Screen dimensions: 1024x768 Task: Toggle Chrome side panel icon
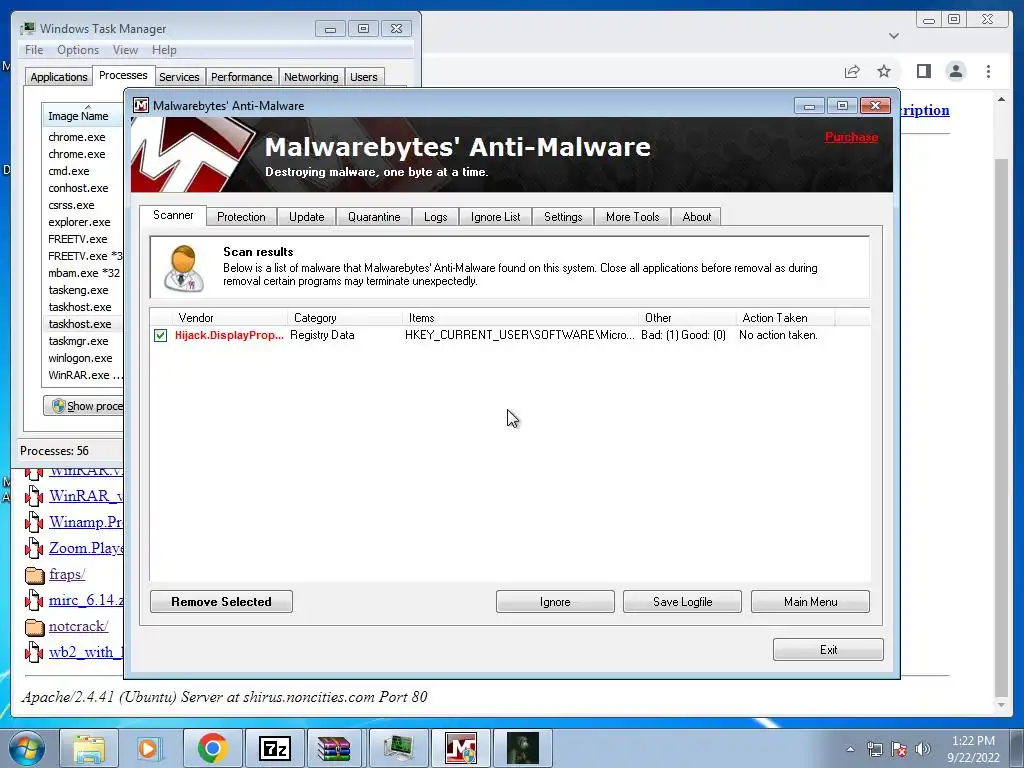tap(923, 71)
